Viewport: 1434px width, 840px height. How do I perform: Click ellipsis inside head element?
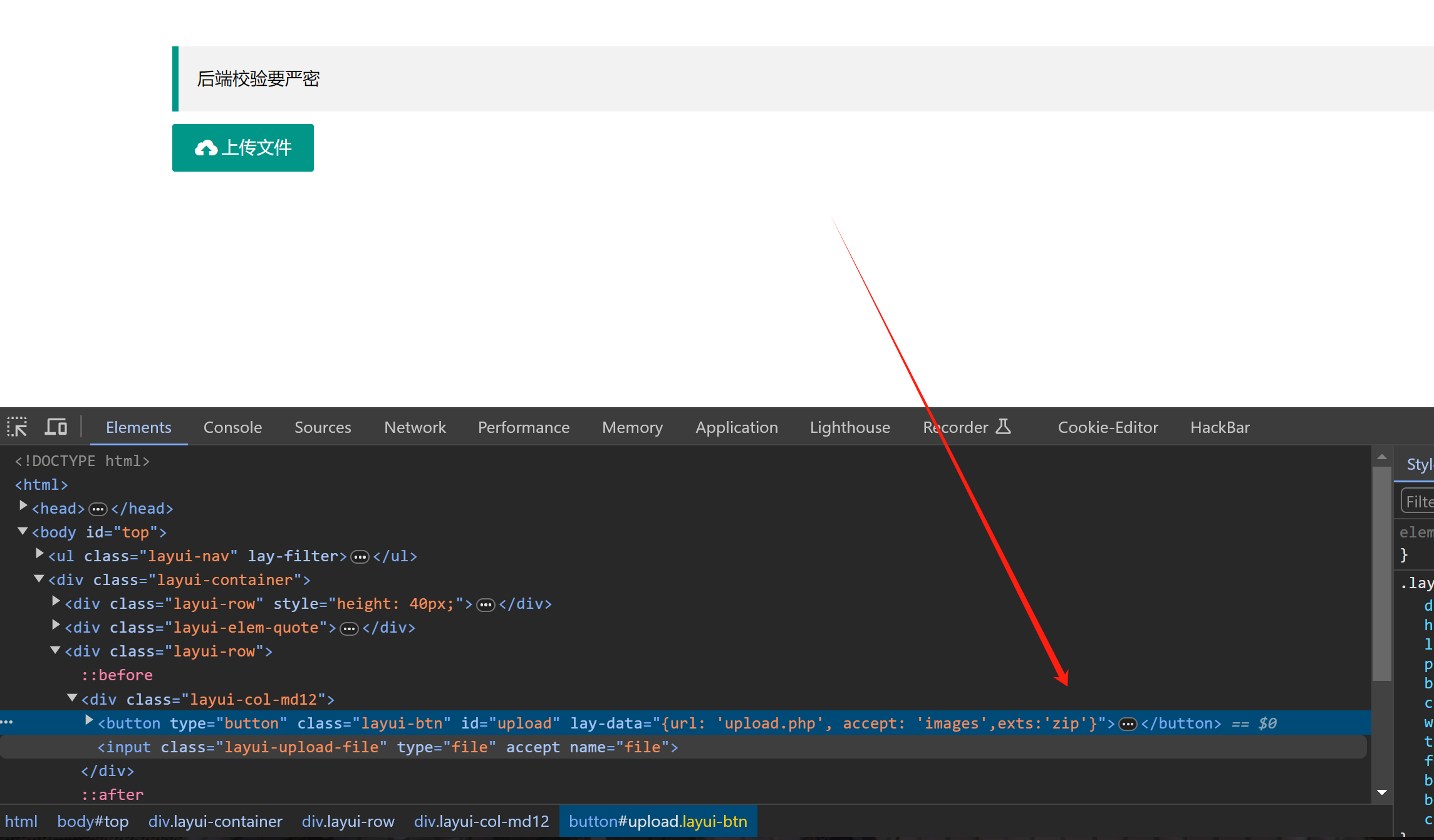(x=98, y=509)
